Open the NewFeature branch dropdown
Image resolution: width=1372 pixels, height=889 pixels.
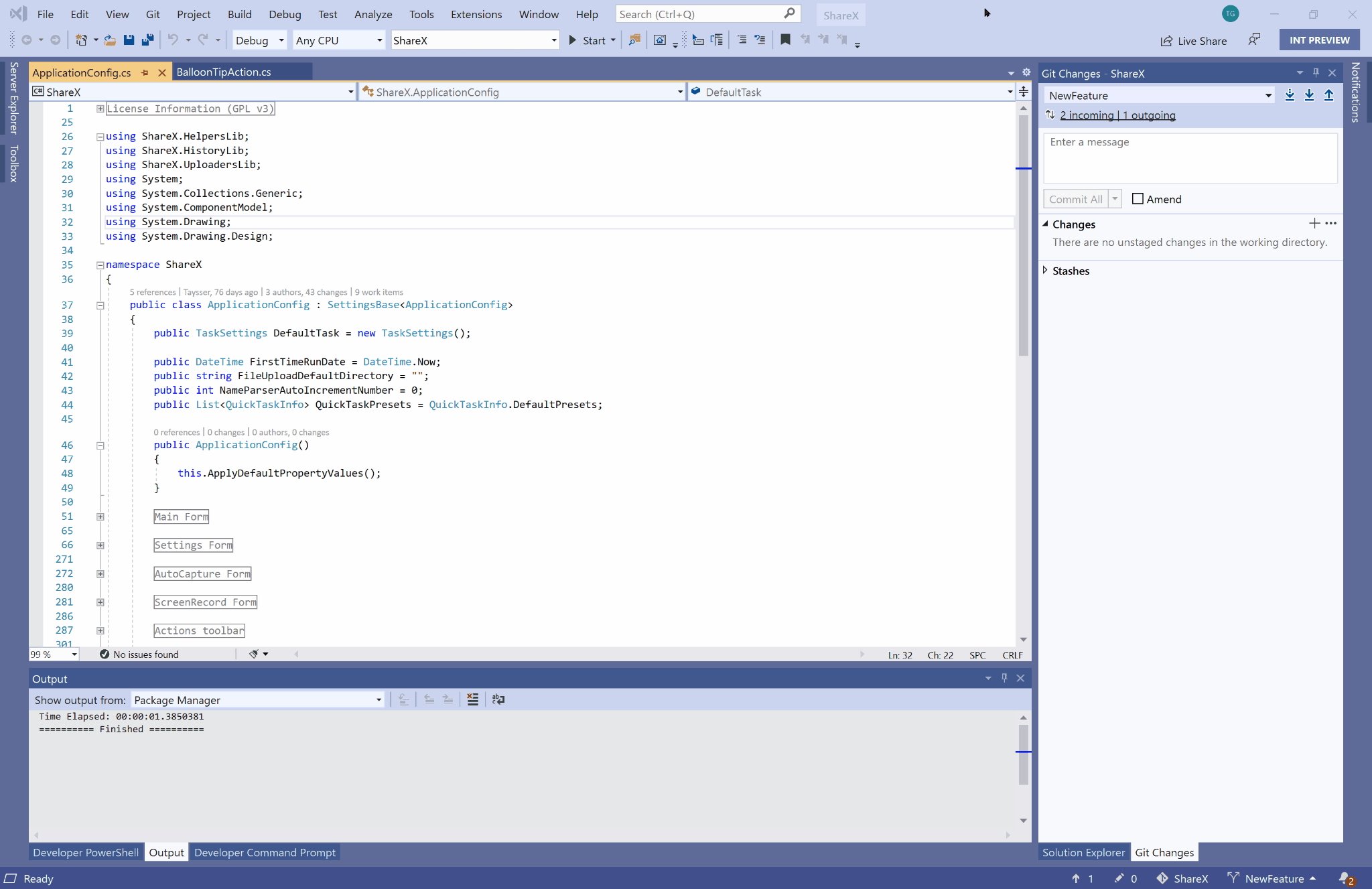[x=1268, y=95]
